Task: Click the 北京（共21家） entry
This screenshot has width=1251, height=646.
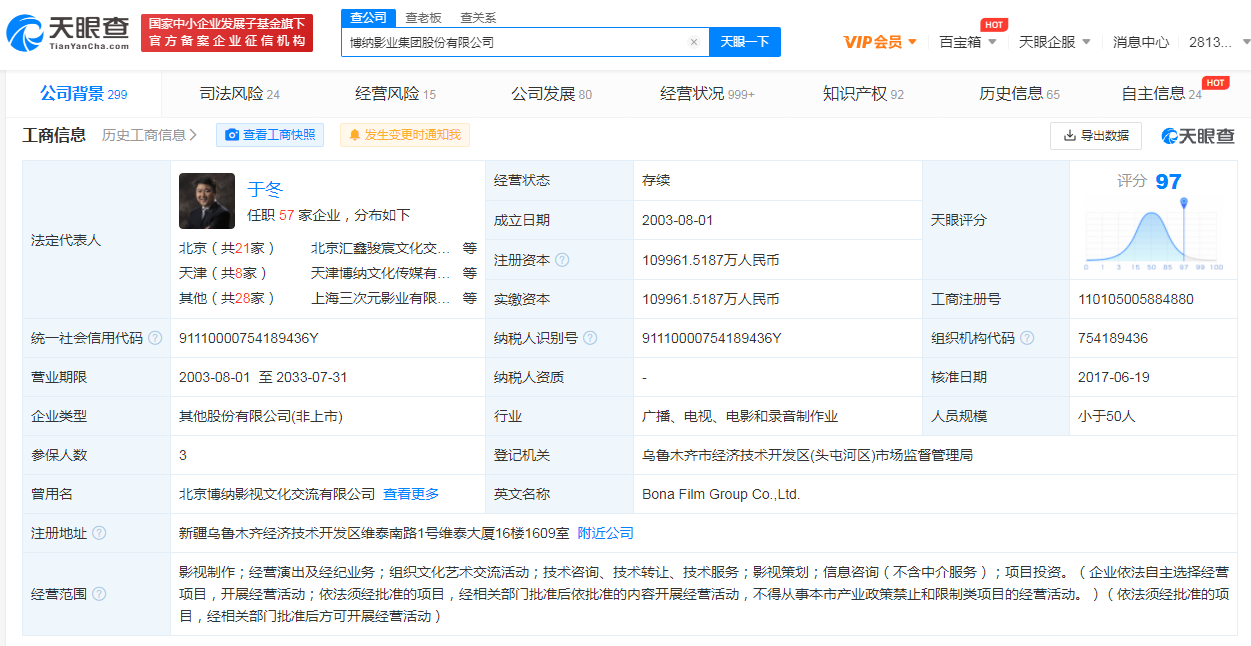Action: [227, 248]
